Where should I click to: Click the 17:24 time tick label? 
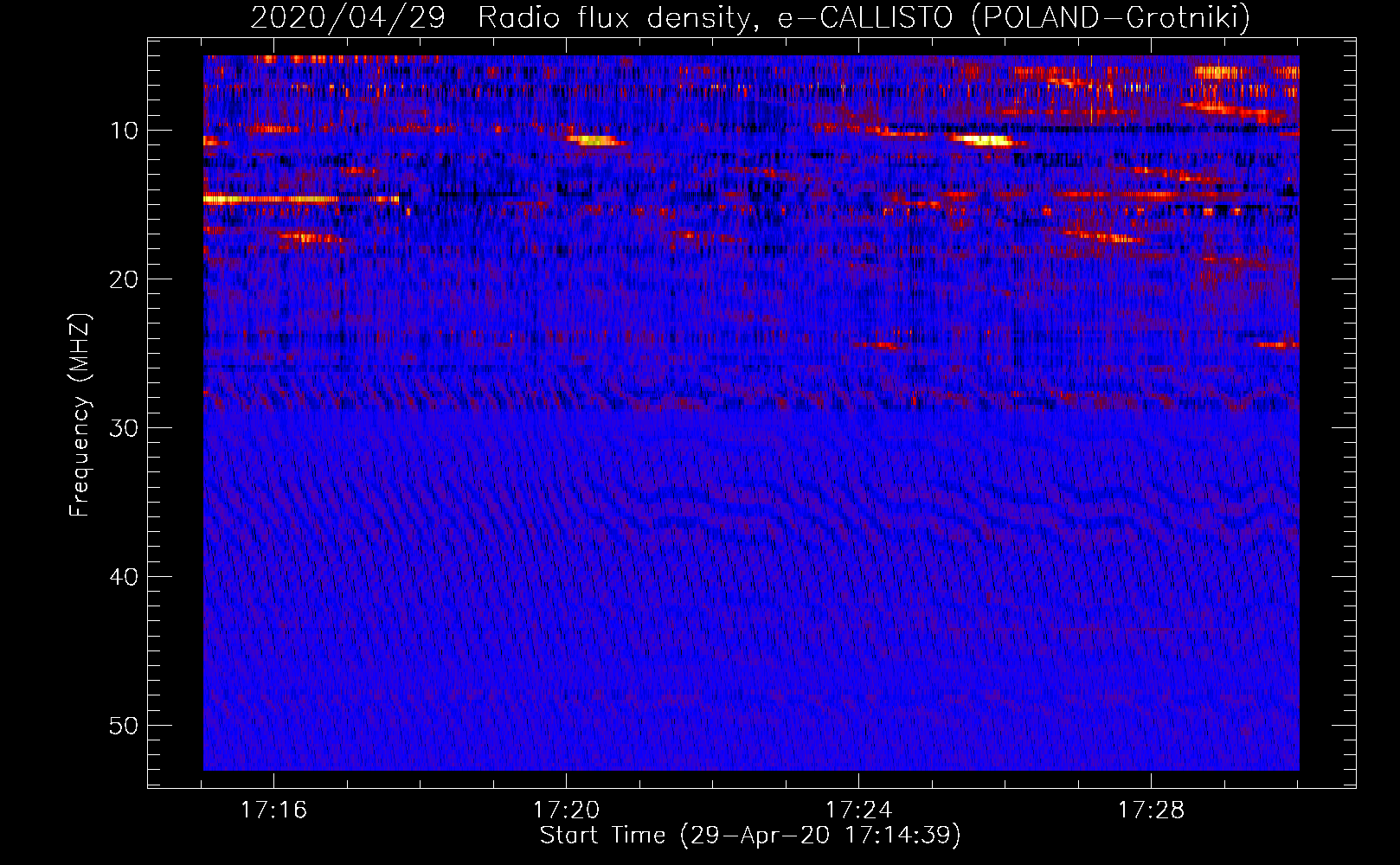tap(858, 811)
